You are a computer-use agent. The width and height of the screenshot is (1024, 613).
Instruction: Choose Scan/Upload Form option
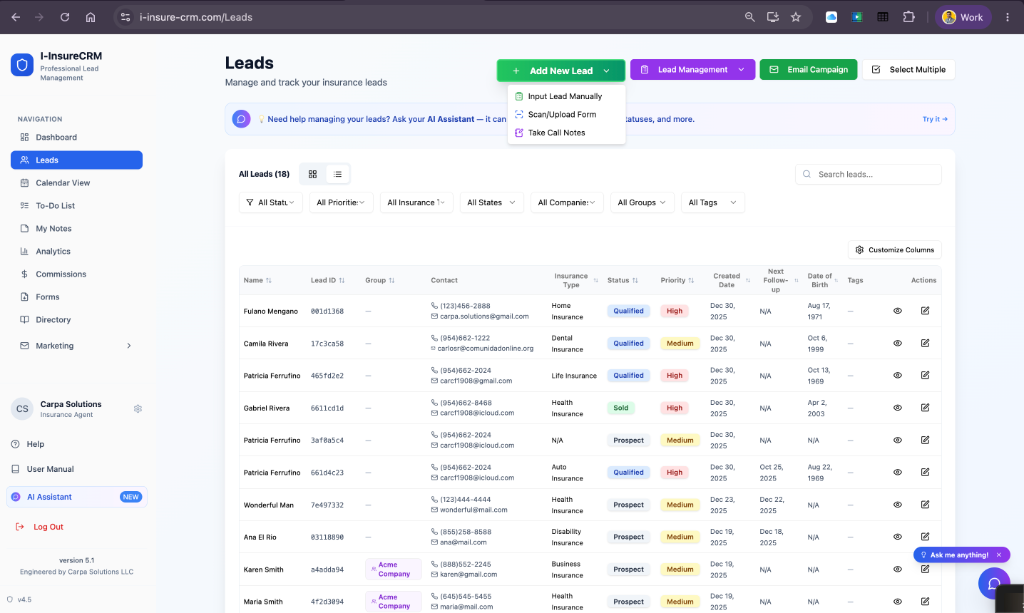click(x=566, y=114)
